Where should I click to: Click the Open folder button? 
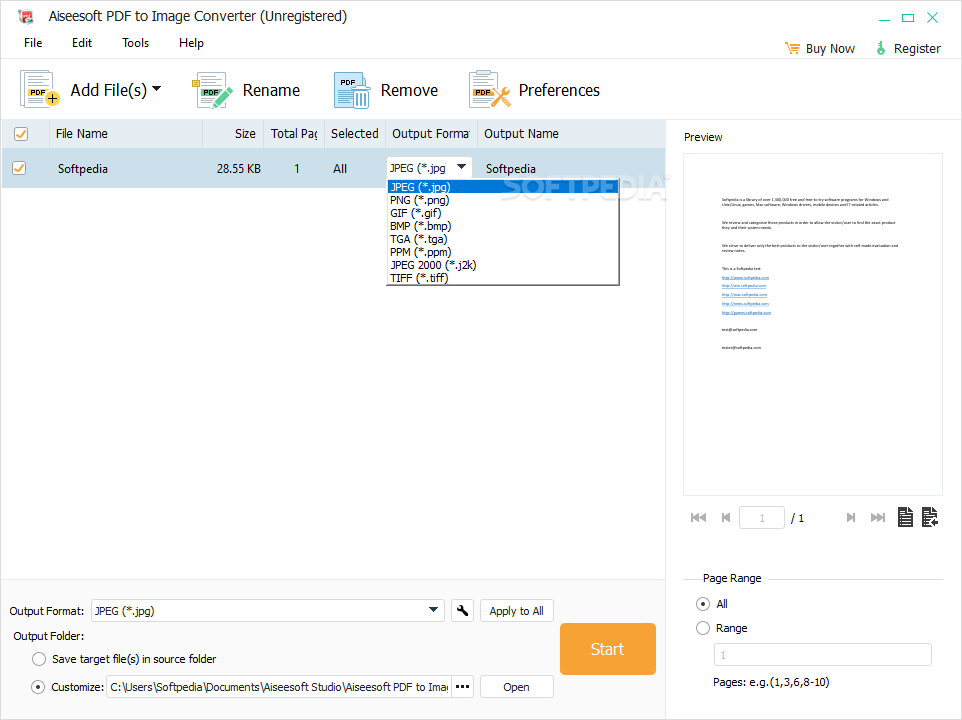[x=517, y=687]
